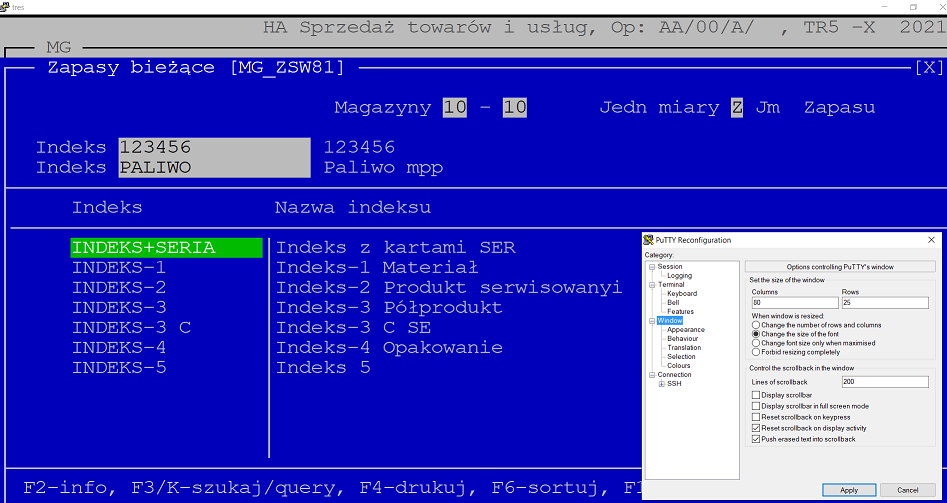The image size is (947, 503).
Task: Open the SSH category
Action: (x=674, y=383)
